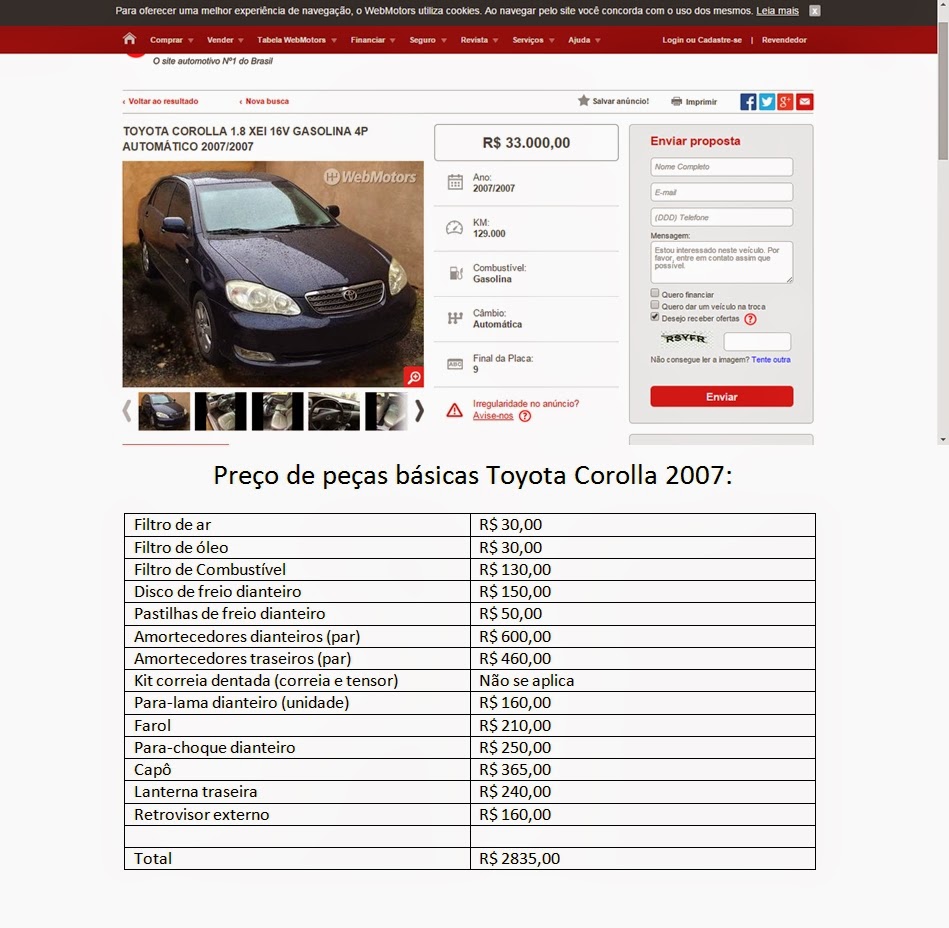Expand the Financiar menu

pyautogui.click(x=373, y=40)
